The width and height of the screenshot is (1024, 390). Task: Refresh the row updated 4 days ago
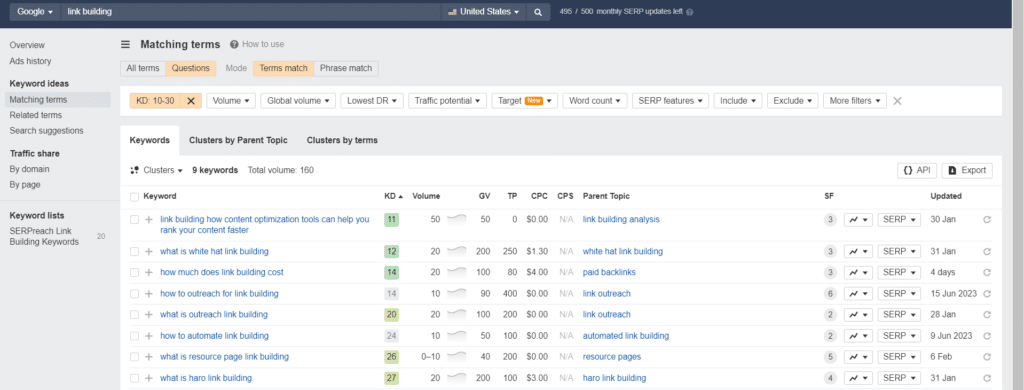tap(987, 272)
